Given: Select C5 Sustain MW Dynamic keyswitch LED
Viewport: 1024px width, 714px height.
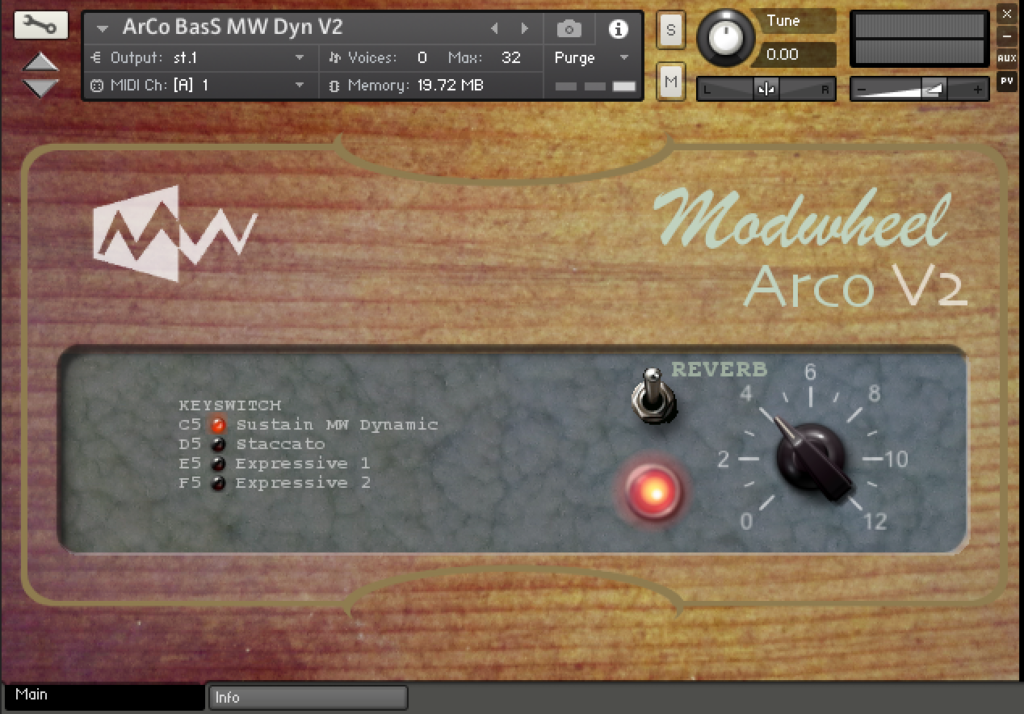Looking at the screenshot, I should tap(218, 425).
